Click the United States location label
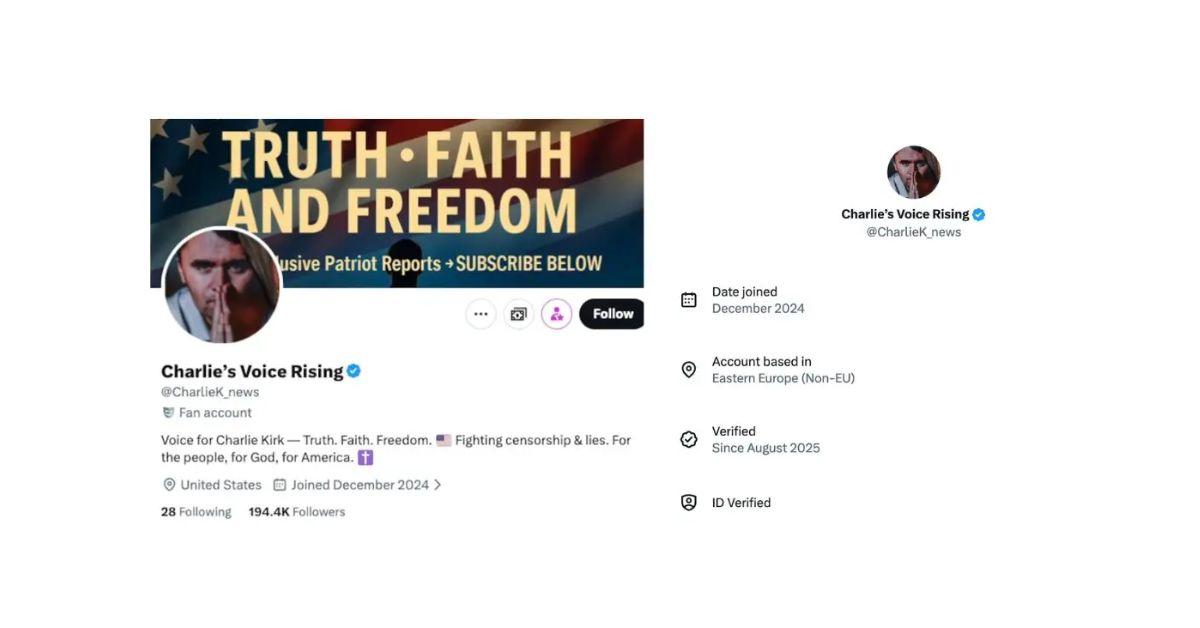The height and width of the screenshot is (628, 1200). [x=220, y=484]
